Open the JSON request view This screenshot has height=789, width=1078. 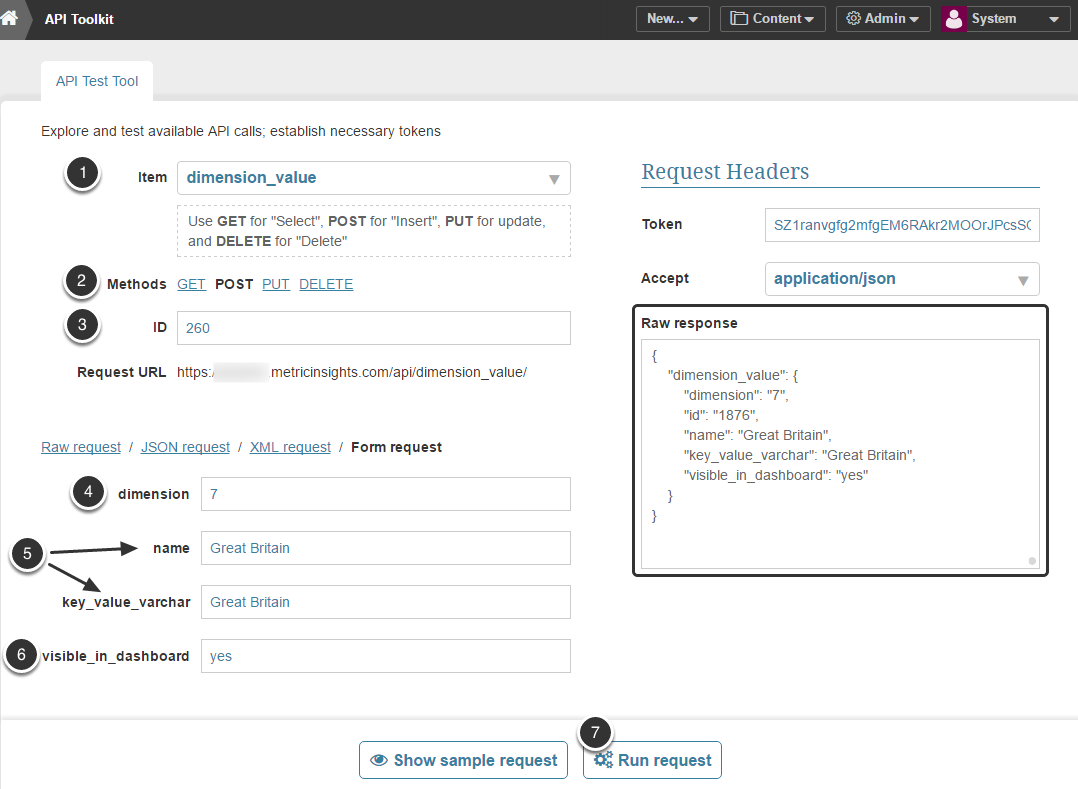[185, 447]
